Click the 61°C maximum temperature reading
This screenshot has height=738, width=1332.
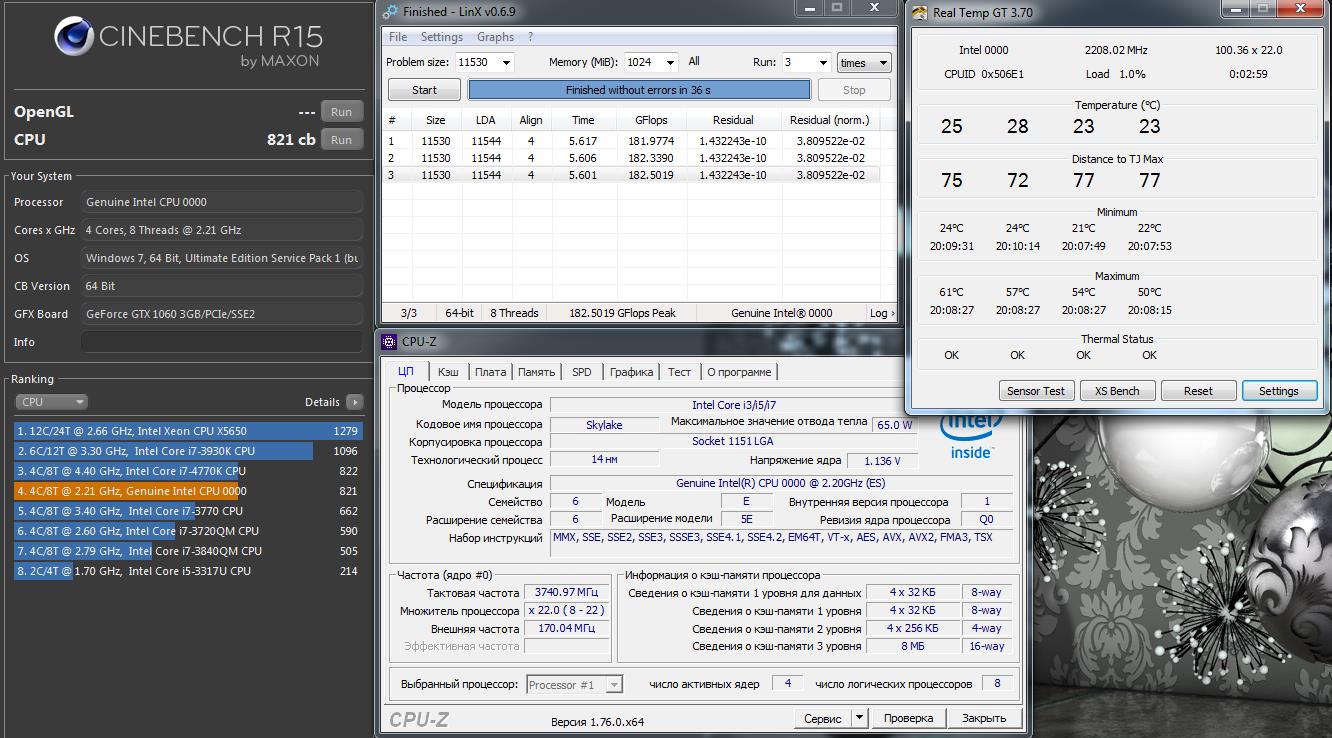click(x=951, y=293)
